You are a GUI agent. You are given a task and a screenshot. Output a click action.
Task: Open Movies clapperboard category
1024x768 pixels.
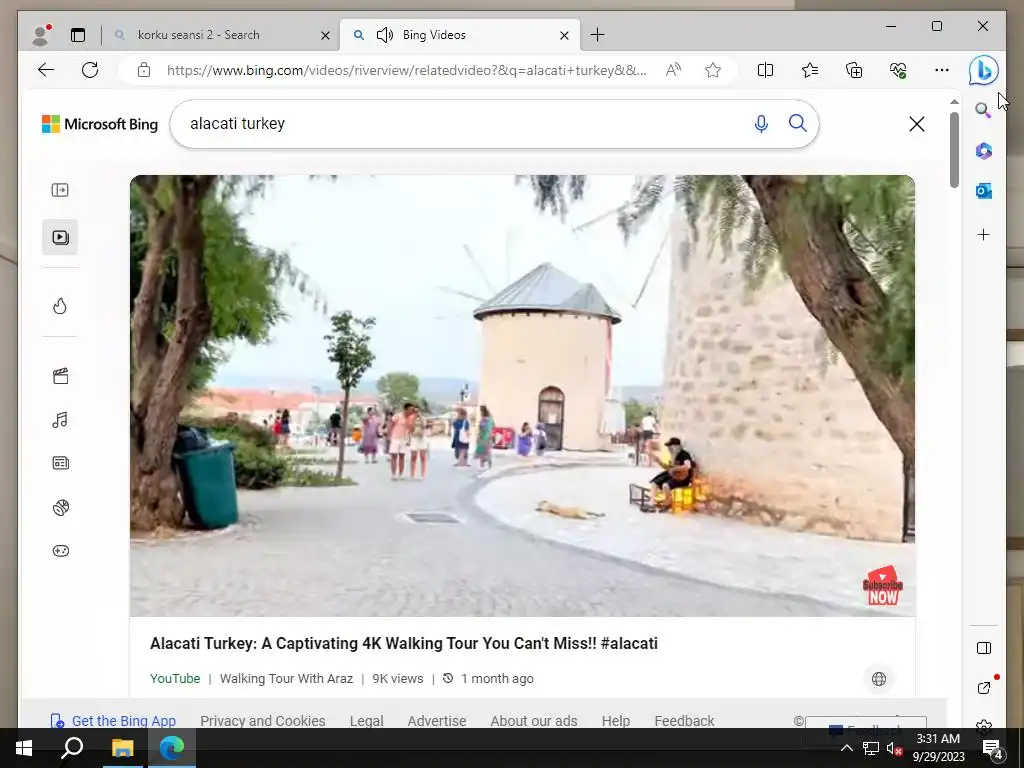tap(60, 376)
